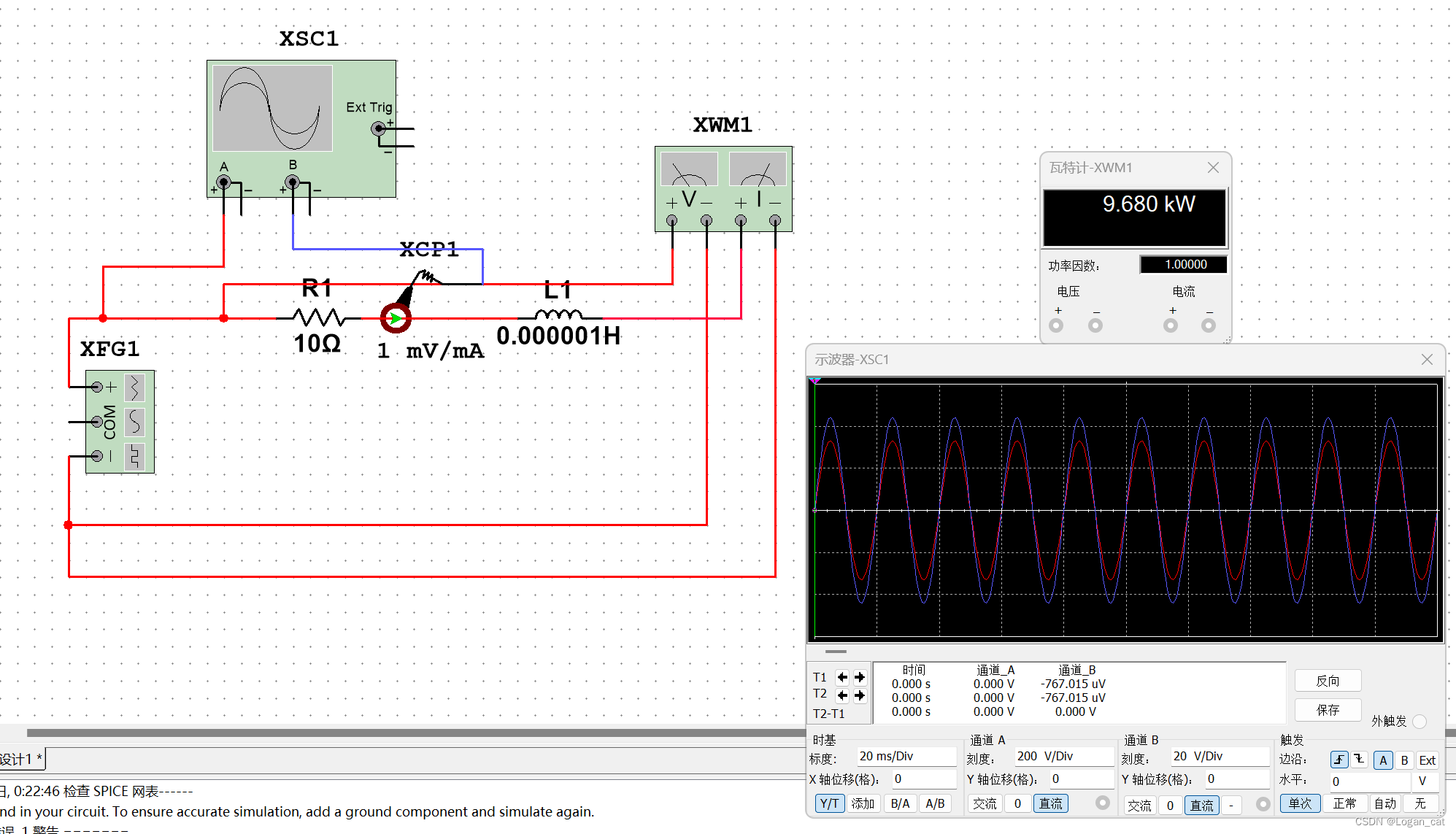This screenshot has width=1456, height=834.
Task: Toggle the external trigger radio button
Action: tap(1420, 721)
